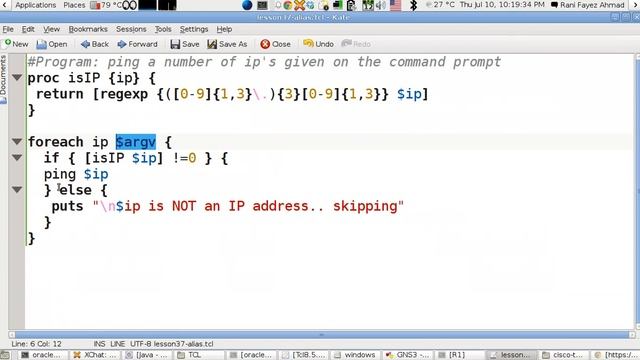The height and width of the screenshot is (360, 640).
Task: Collapse the 'else' block fold marker
Action: click(x=17, y=189)
